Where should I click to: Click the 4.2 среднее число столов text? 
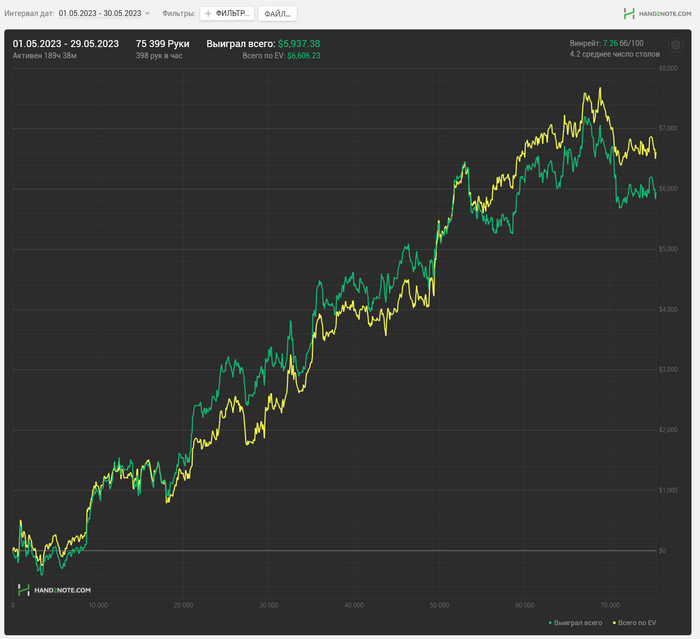click(x=615, y=54)
